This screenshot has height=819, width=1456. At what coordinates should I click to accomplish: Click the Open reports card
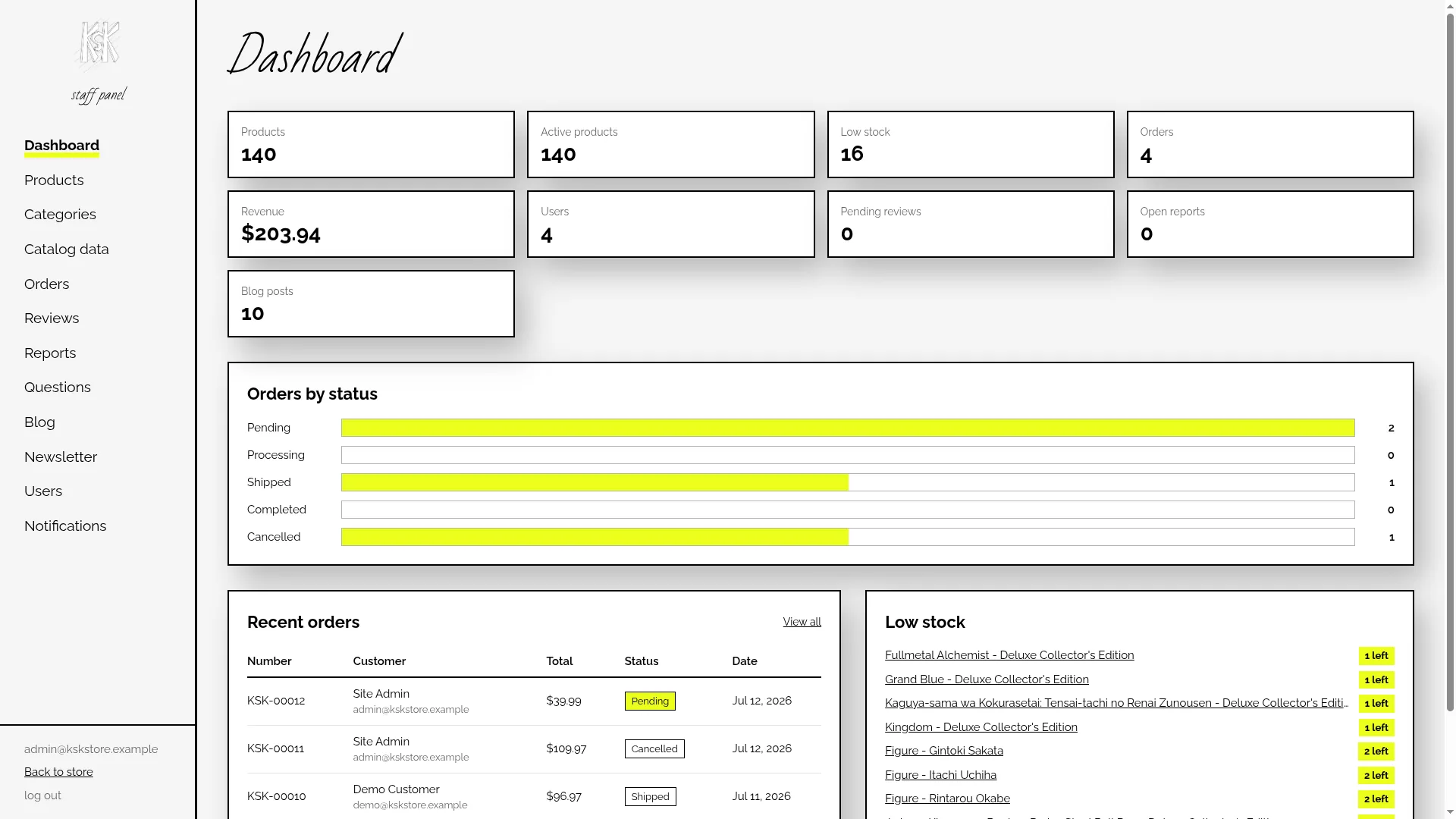coord(1270,224)
